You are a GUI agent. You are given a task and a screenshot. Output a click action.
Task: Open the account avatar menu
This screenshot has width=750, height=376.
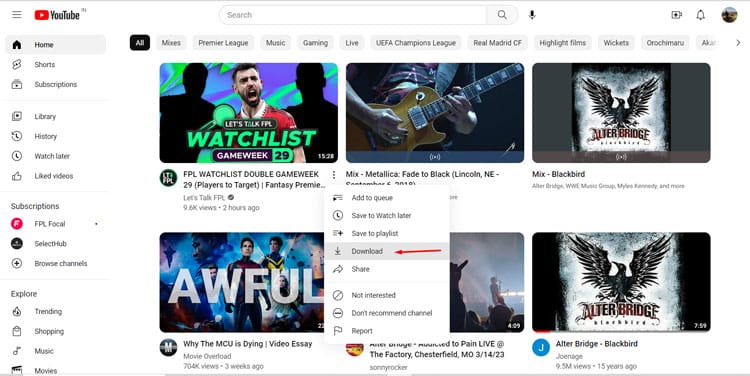[729, 15]
